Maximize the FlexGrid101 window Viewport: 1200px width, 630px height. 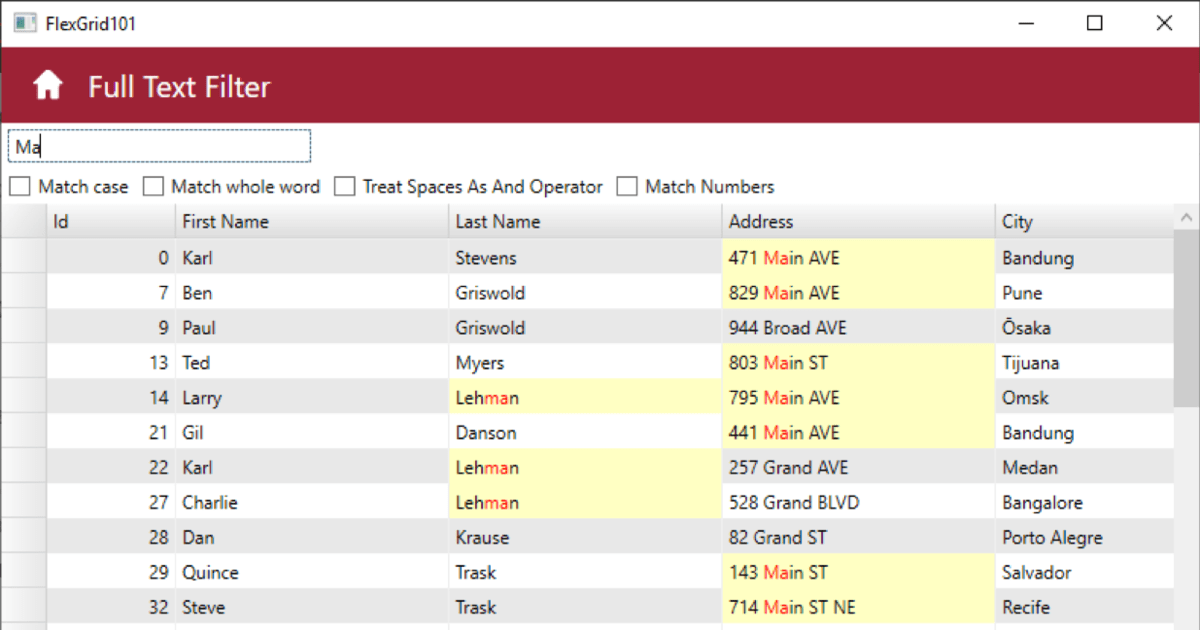1095,23
